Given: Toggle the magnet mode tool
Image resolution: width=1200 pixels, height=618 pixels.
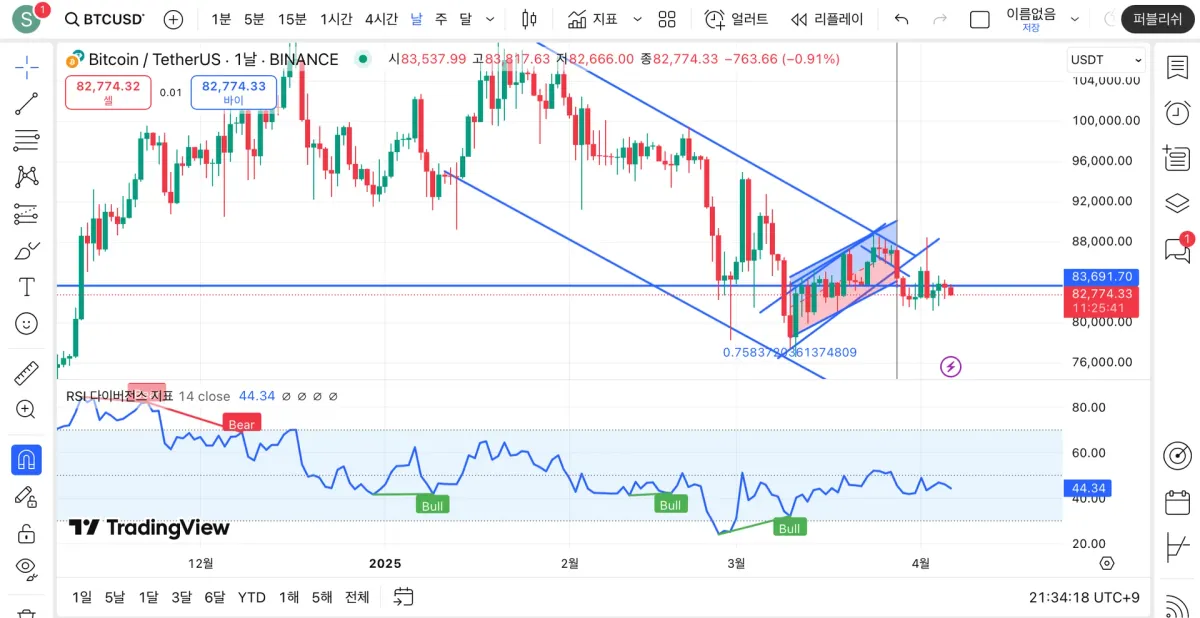Looking at the screenshot, I should 27,460.
